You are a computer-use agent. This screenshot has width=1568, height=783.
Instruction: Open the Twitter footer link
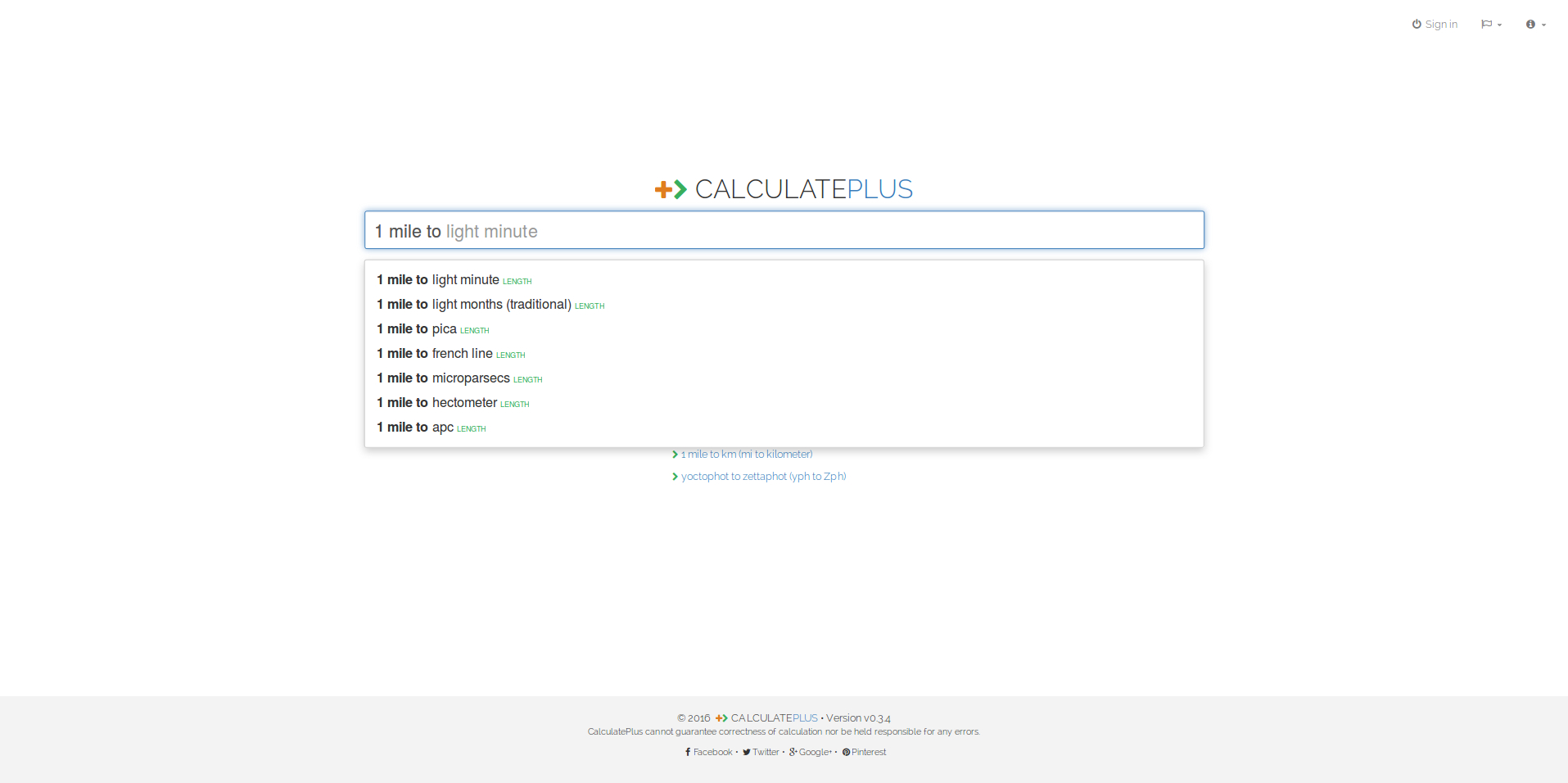pos(761,752)
